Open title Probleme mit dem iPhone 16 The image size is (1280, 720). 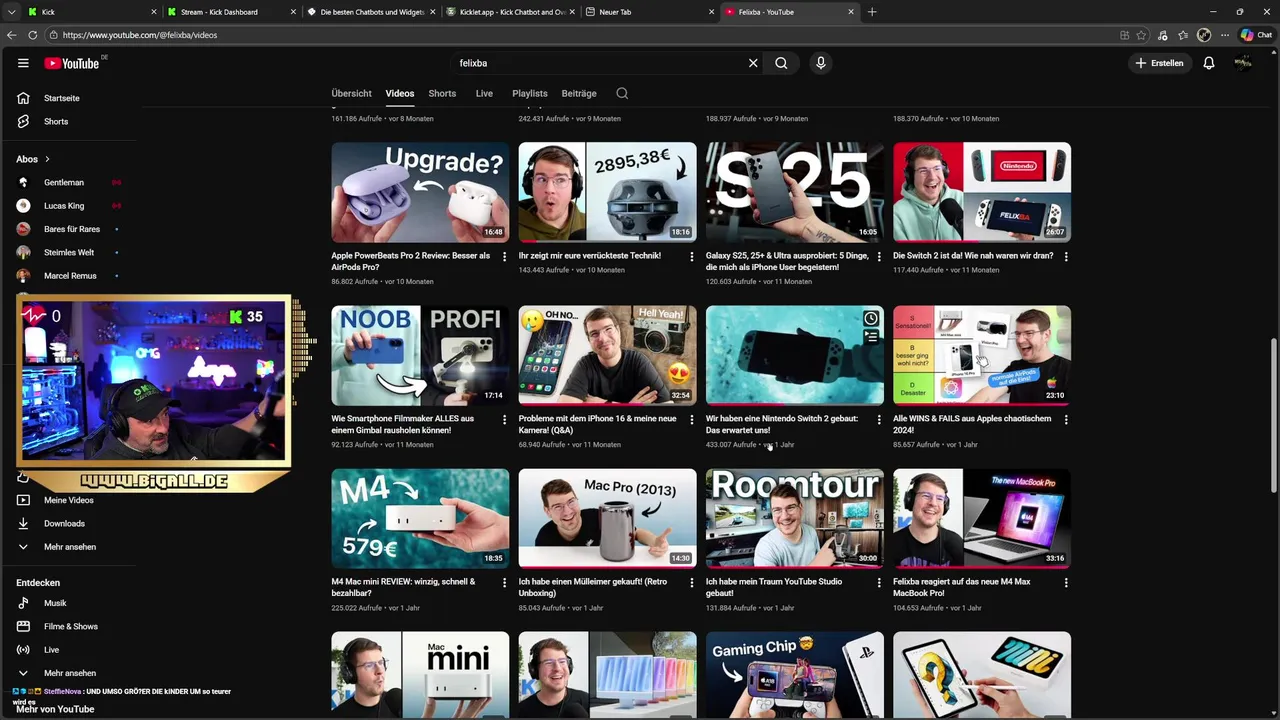pyautogui.click(x=597, y=424)
